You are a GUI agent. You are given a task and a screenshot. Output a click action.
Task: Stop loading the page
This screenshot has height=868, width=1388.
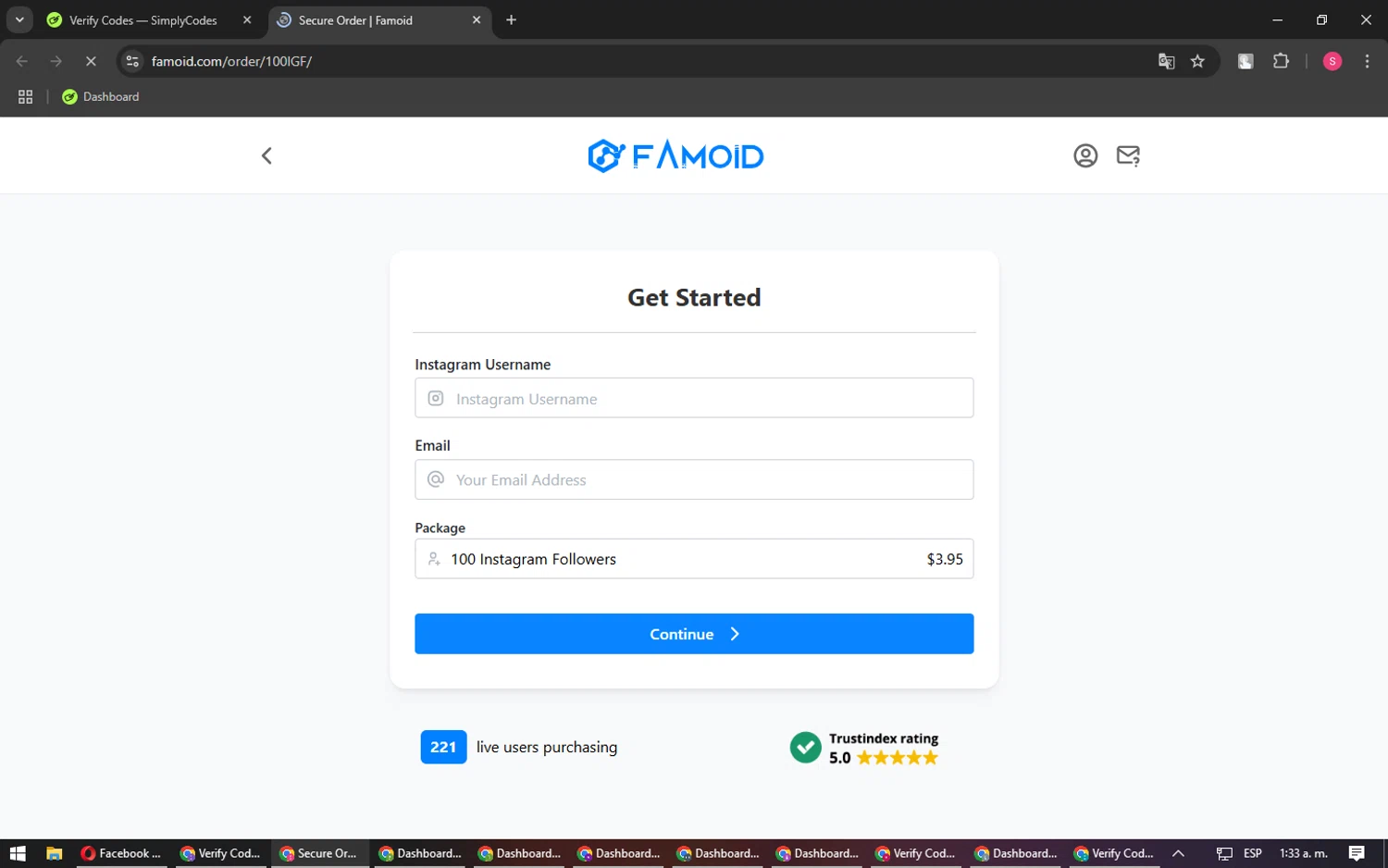pos(91,61)
